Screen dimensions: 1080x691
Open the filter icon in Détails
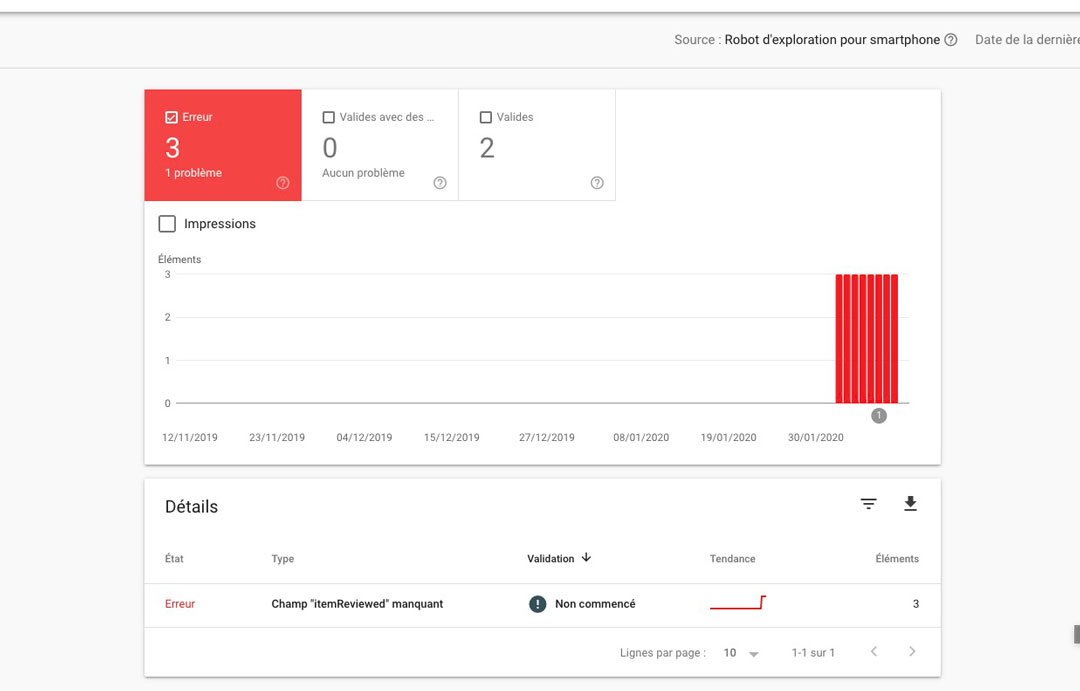[869, 504]
